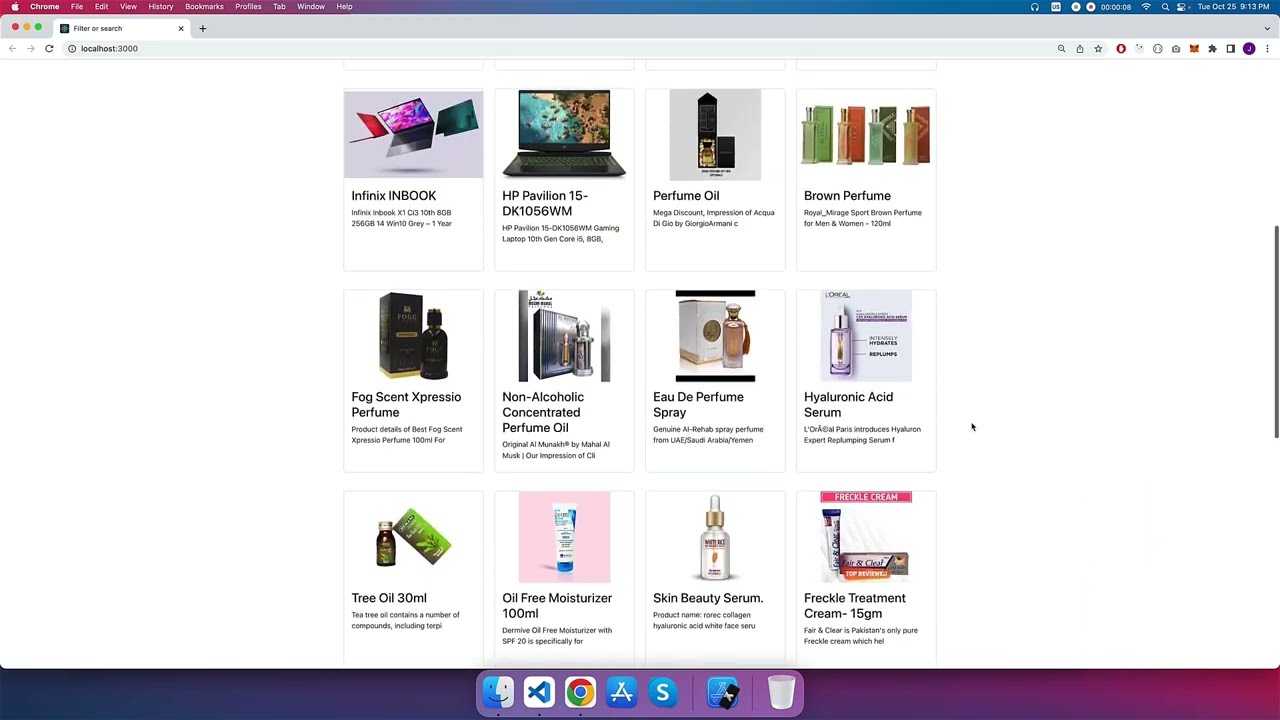Click the Infinix INBOOK title
Screen dimensions: 1280x720
click(x=393, y=196)
